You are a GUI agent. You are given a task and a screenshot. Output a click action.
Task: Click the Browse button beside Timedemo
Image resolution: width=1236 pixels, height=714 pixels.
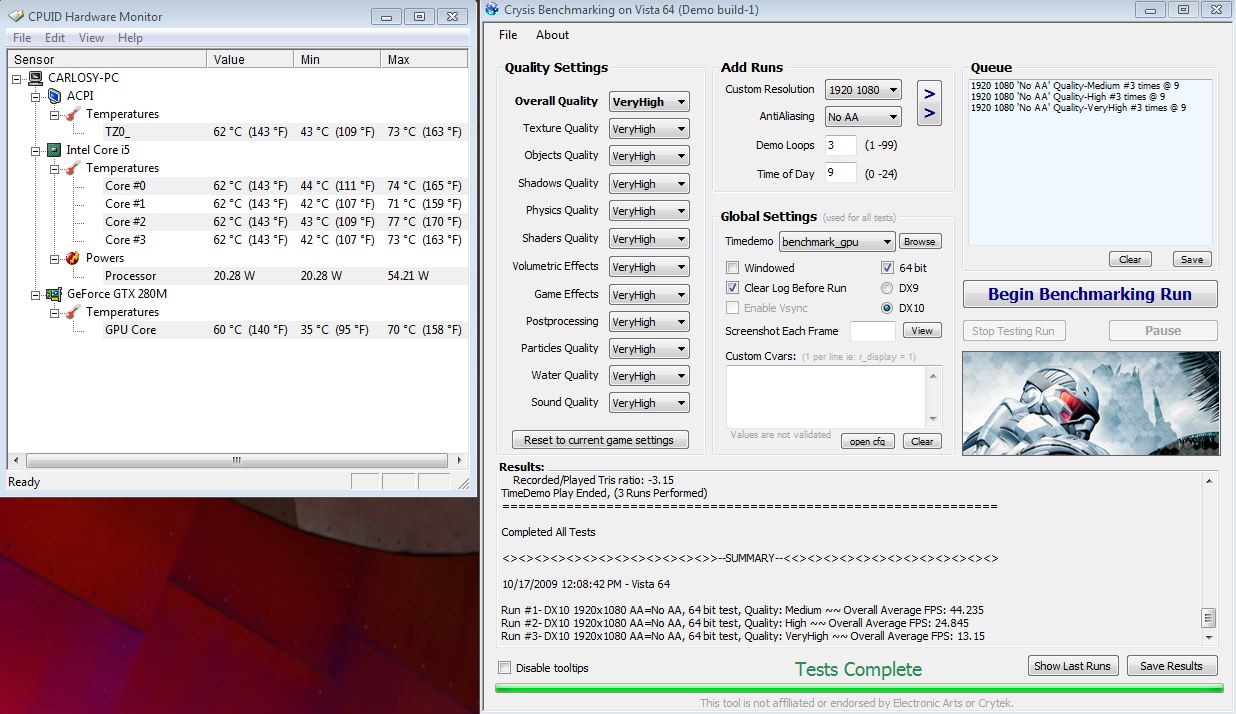(x=920, y=242)
